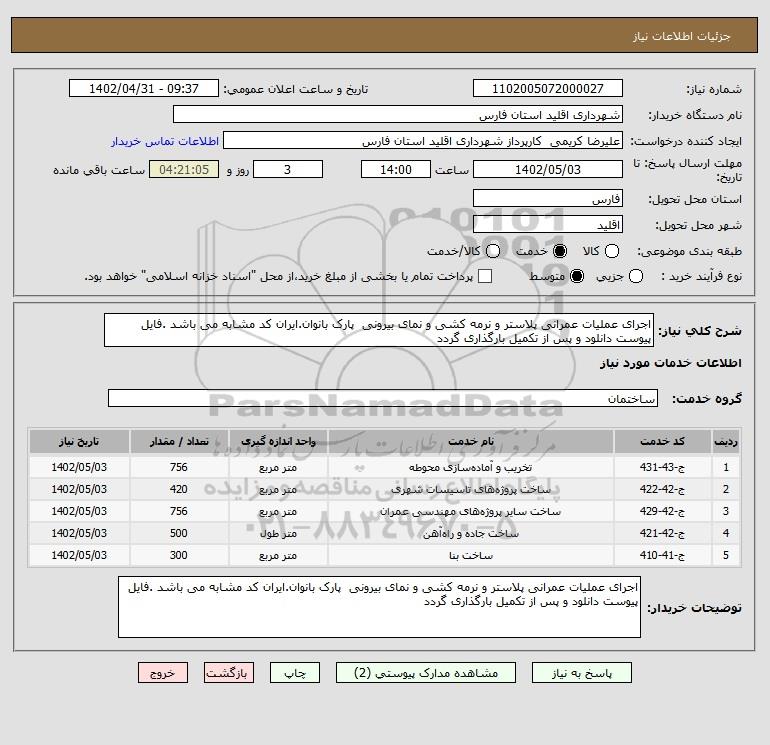Click the 'واحد اندازه گیری' column header
Image resolution: width=770 pixels, height=745 pixels.
tap(278, 441)
